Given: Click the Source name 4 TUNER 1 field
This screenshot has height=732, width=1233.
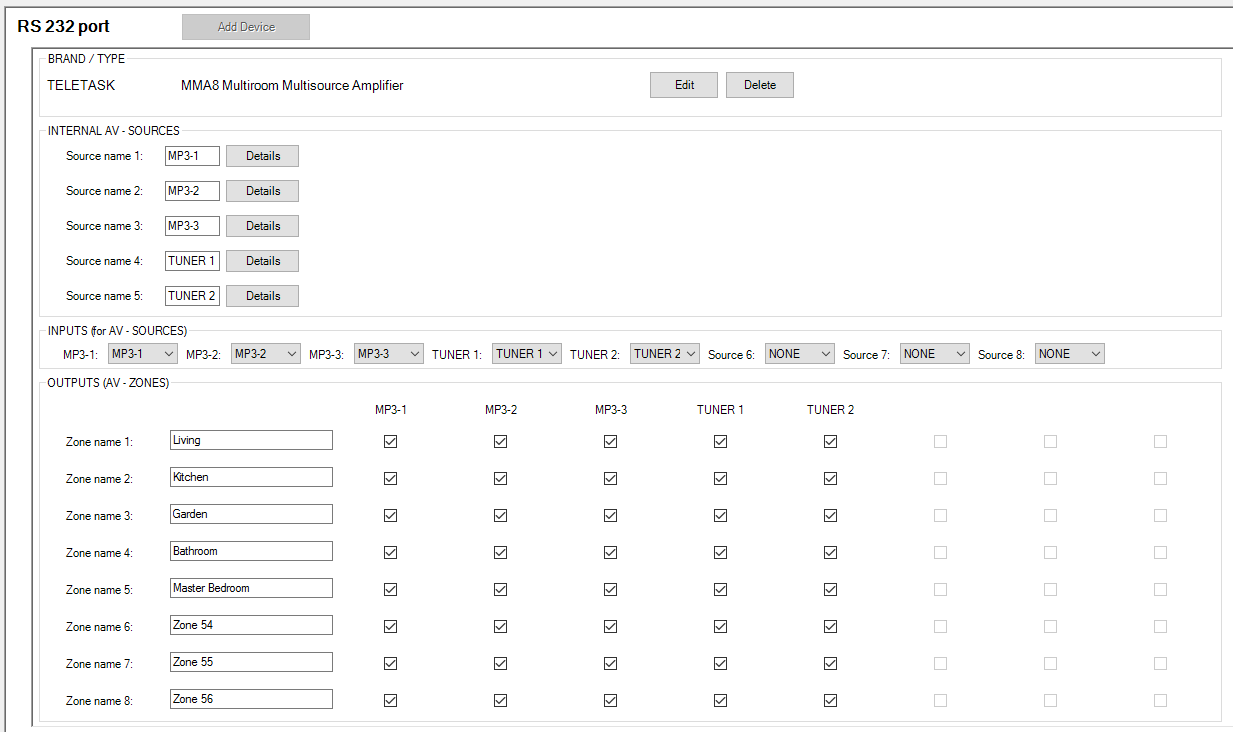Looking at the screenshot, I should 192,261.
